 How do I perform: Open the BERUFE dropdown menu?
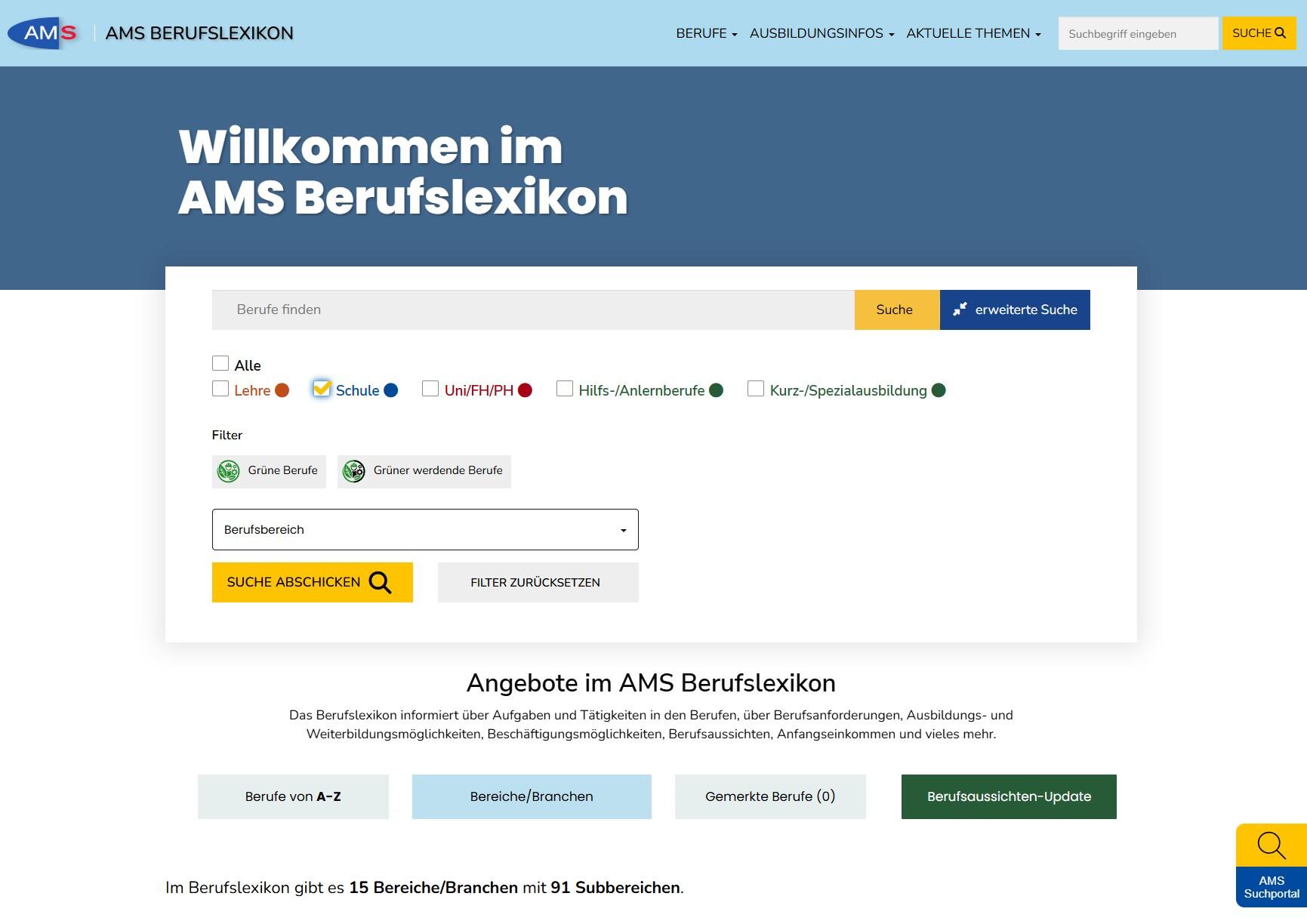[706, 33]
